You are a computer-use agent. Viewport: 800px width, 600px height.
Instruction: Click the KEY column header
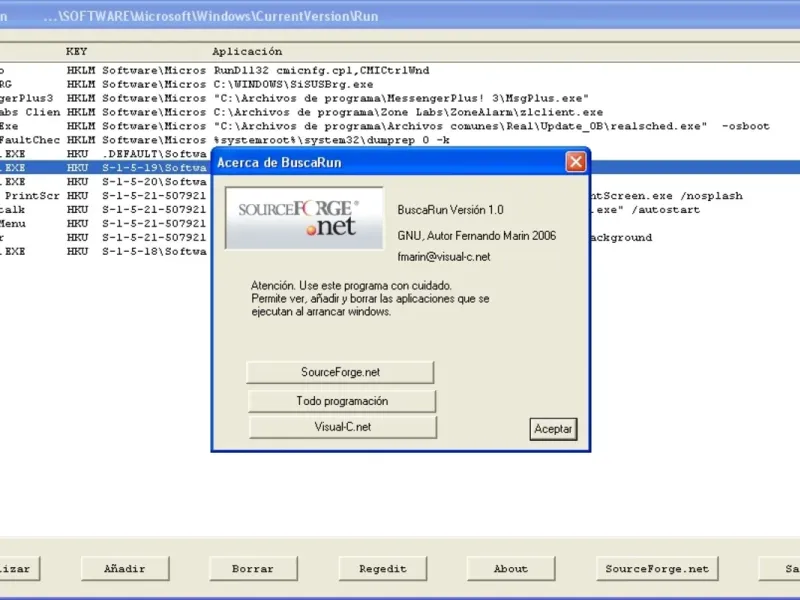77,52
